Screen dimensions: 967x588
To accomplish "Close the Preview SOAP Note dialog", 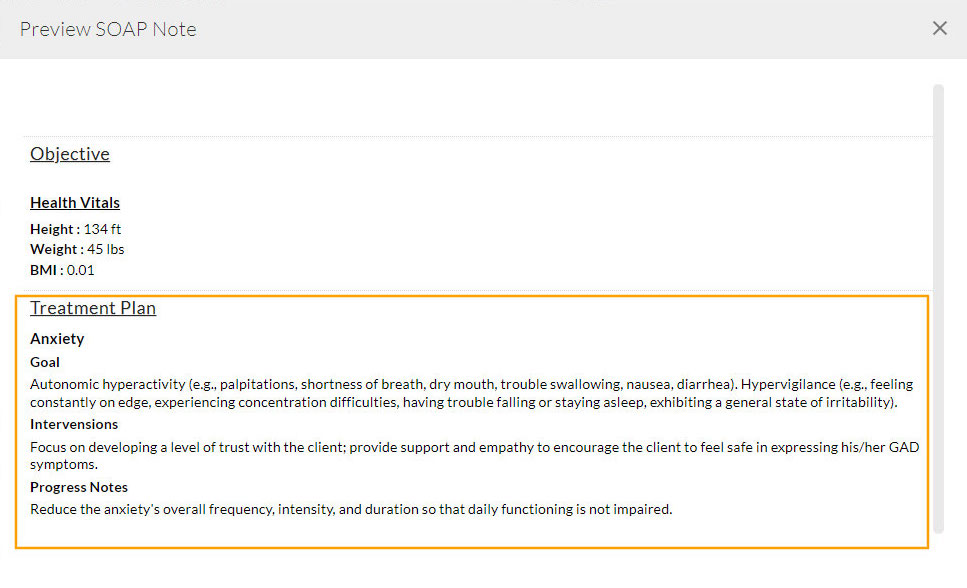I will 939,28.
